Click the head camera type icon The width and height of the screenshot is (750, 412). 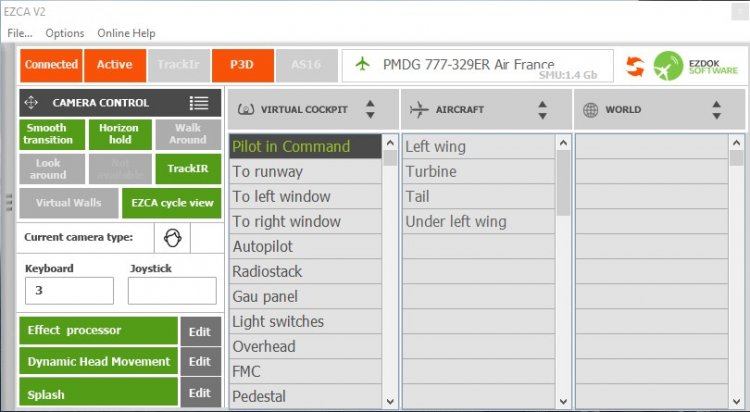[172, 237]
